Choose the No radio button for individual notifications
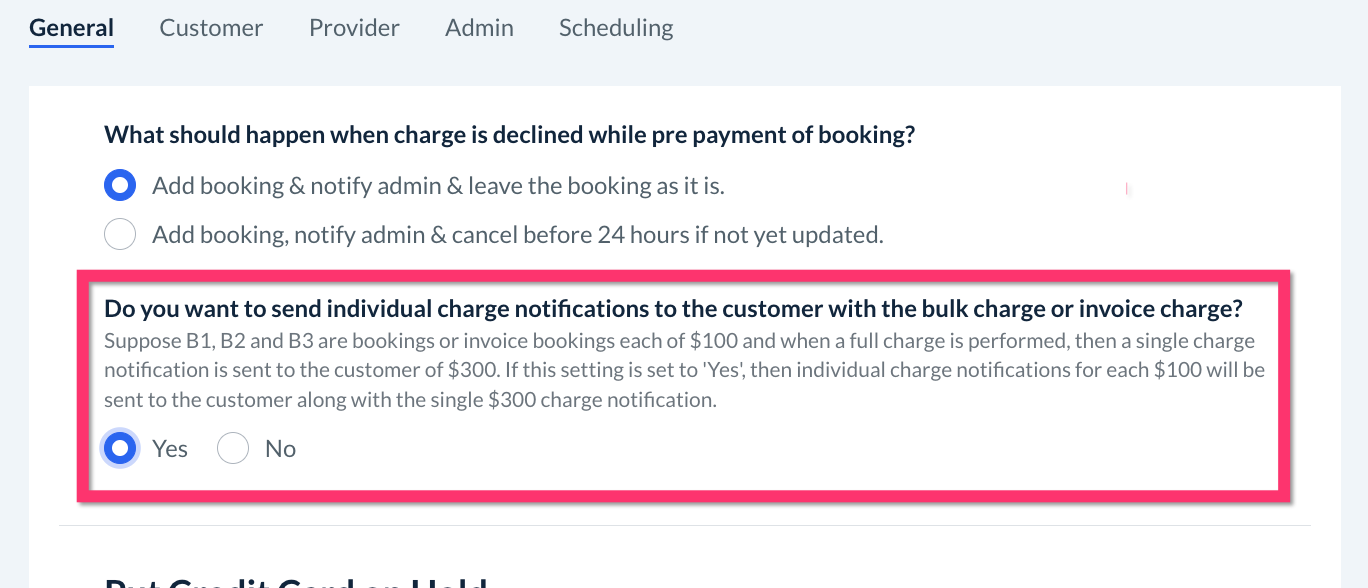This screenshot has width=1368, height=588. pos(233,449)
